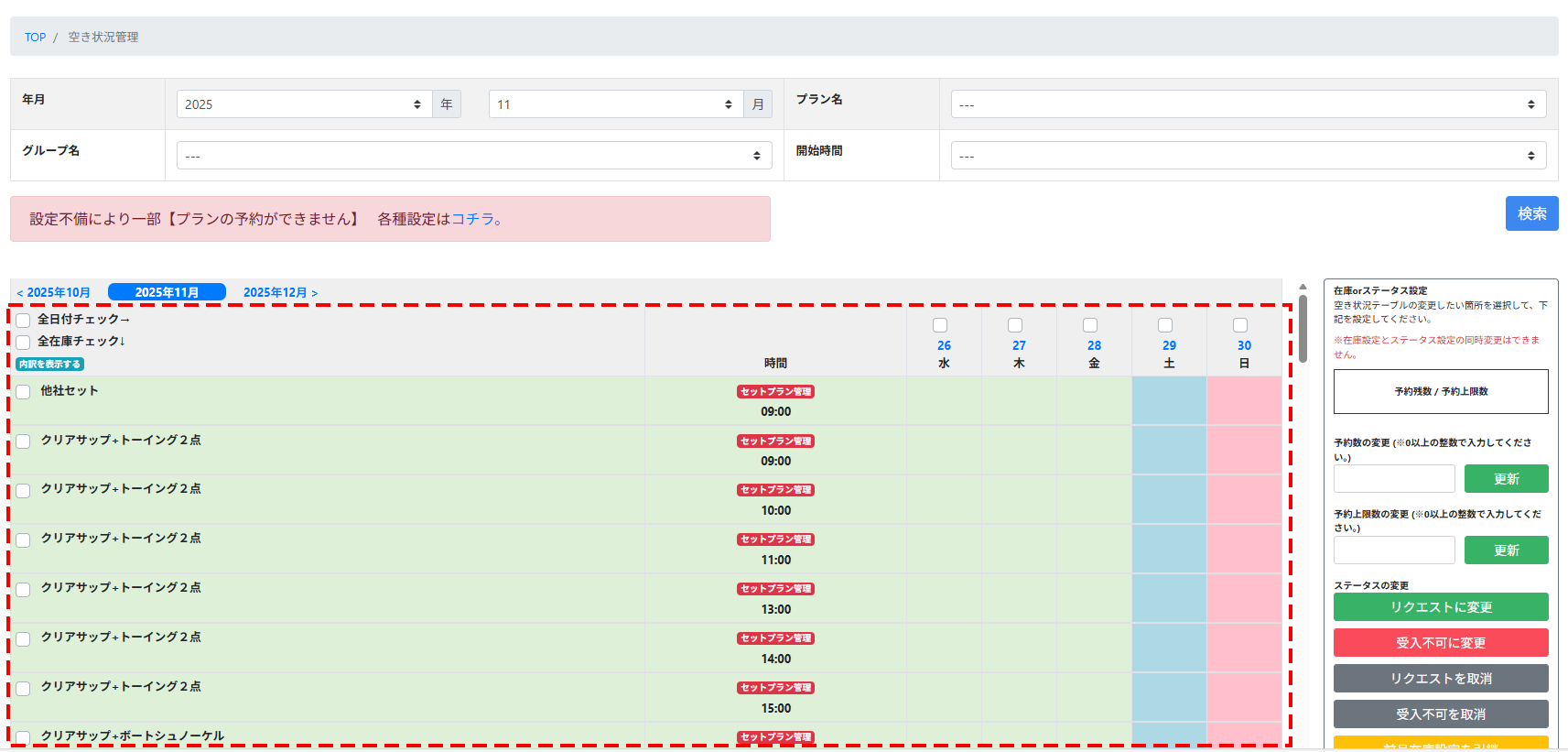Tick the checkbox above date 29 土
Screen dimensions: 1568x752
pyautogui.click(x=1165, y=325)
